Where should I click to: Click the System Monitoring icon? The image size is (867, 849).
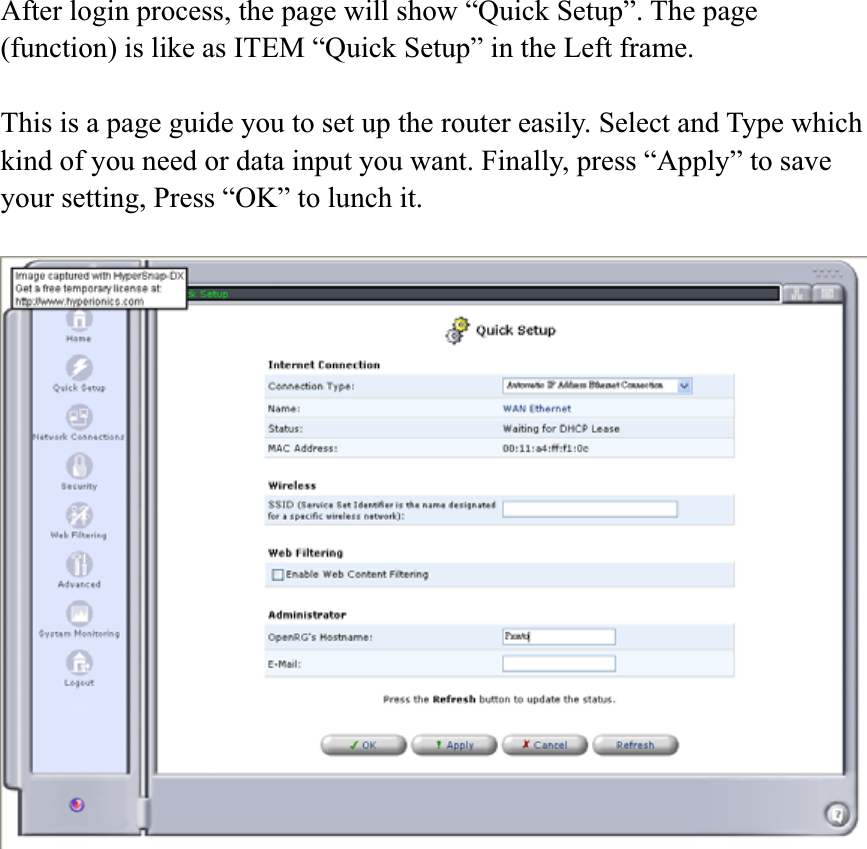click(x=79, y=614)
